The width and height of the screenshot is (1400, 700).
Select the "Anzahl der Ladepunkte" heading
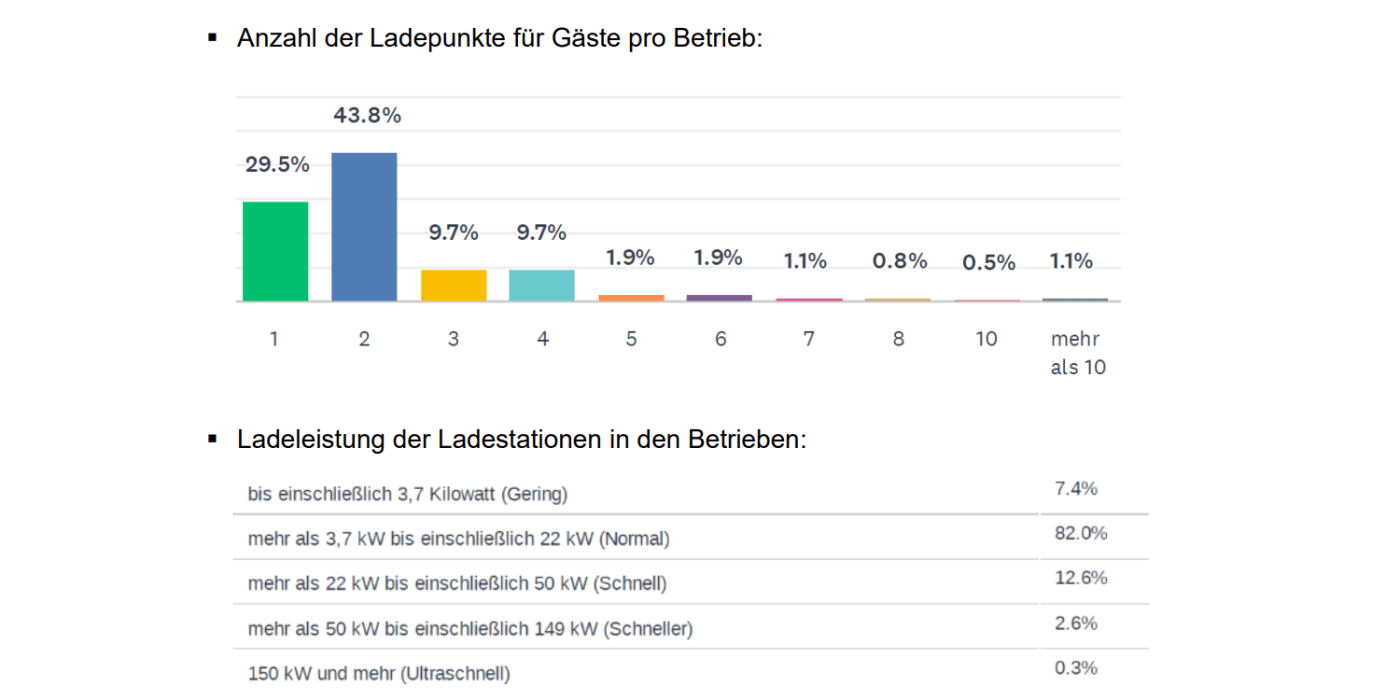[x=499, y=39]
